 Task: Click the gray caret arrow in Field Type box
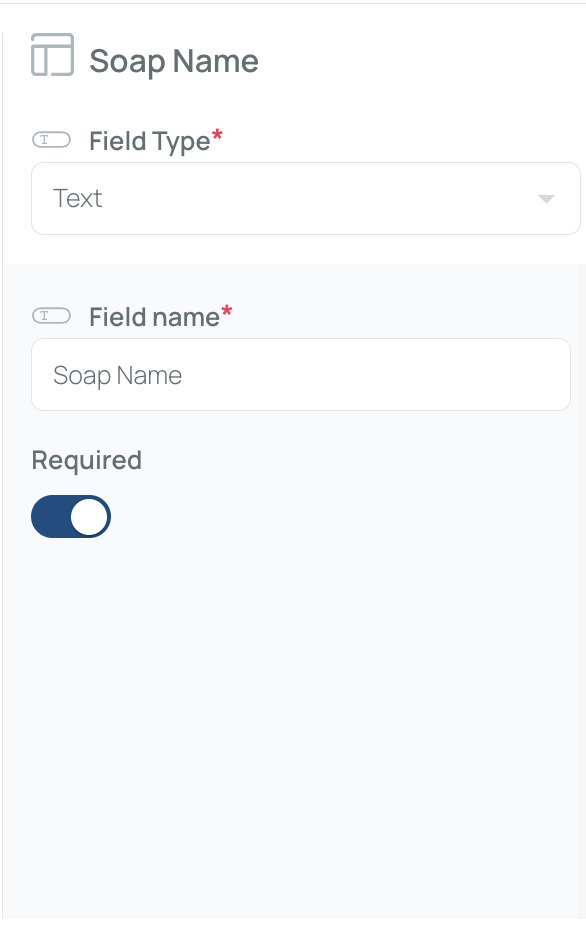point(546,199)
